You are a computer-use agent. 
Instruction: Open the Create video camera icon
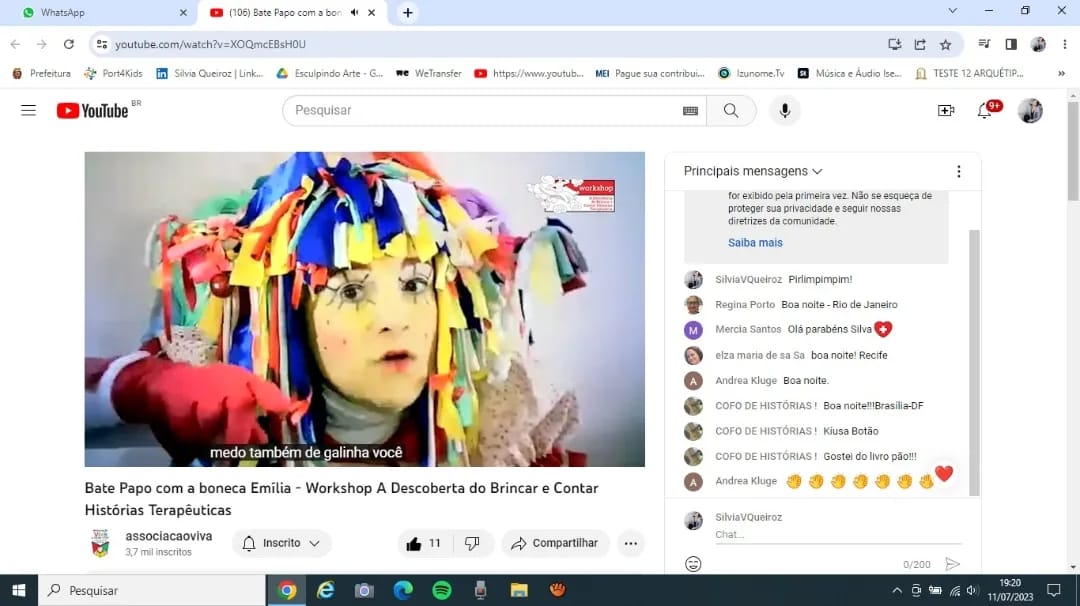(x=945, y=111)
